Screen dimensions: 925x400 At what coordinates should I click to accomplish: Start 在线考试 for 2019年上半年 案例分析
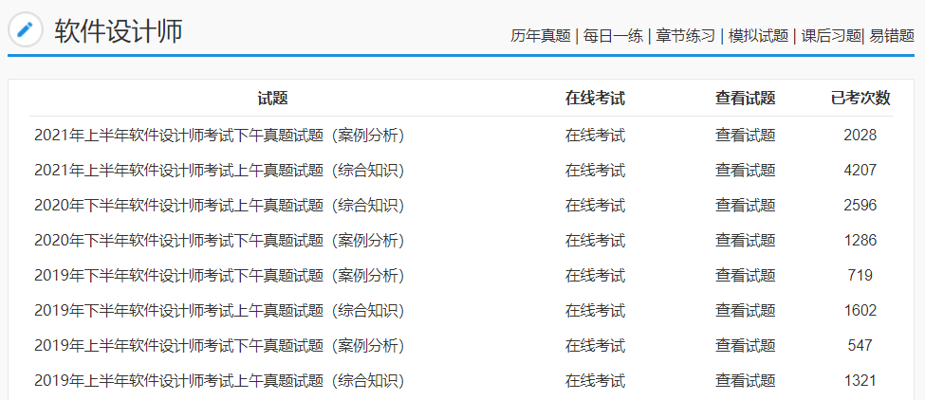click(x=595, y=345)
